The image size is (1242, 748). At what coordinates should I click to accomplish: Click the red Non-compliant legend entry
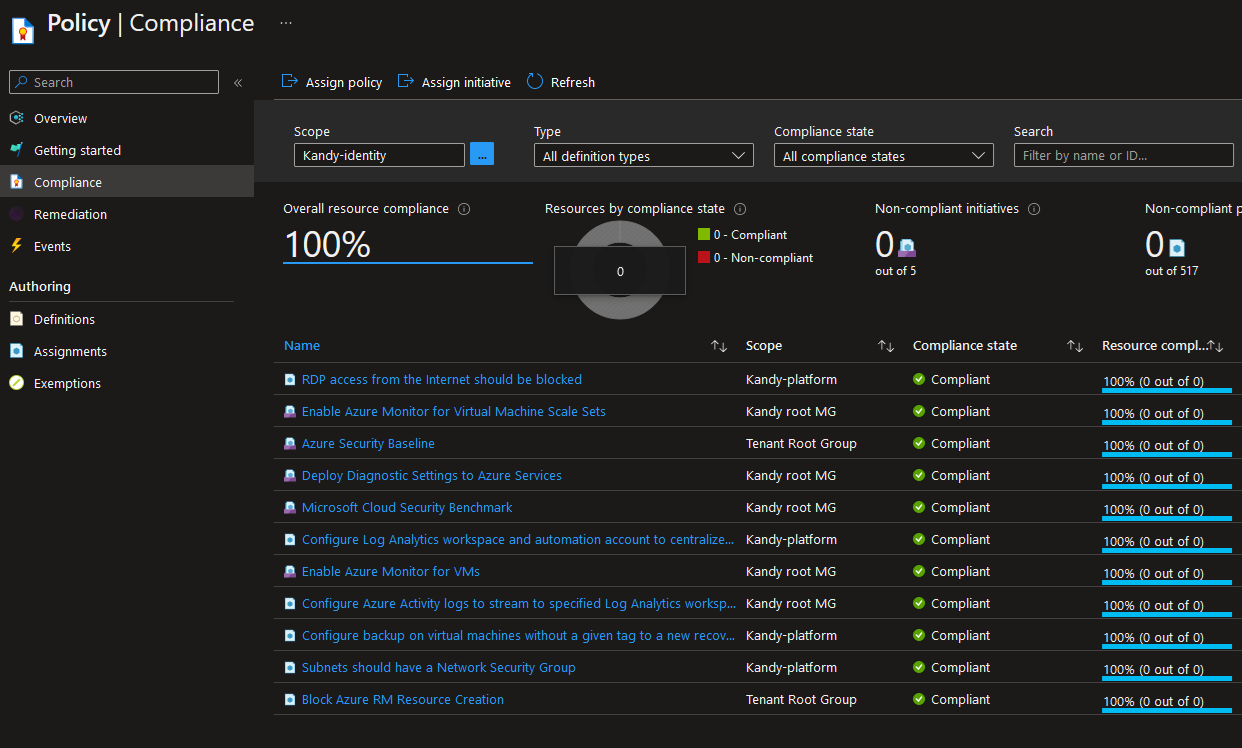tap(755, 258)
